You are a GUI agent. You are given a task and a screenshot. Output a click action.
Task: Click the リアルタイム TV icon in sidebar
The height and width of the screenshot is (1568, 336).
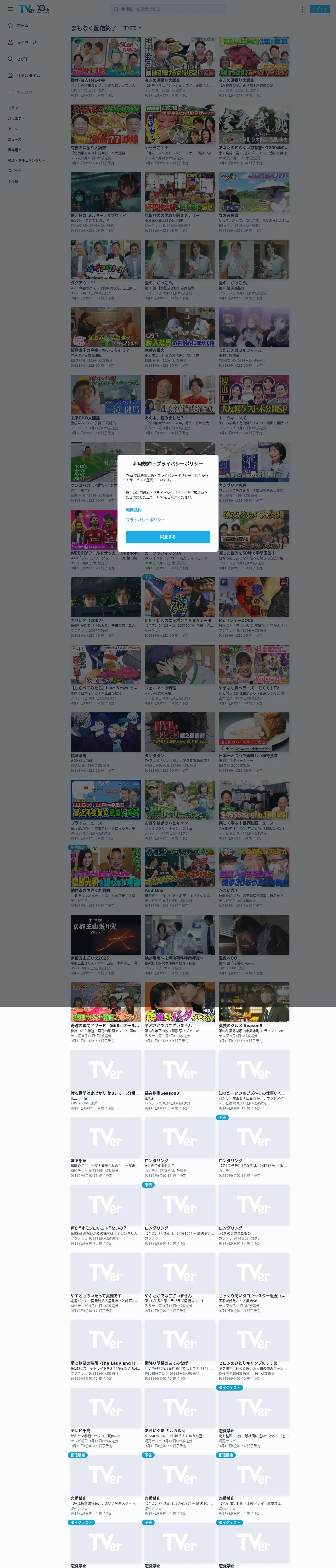coord(10,76)
